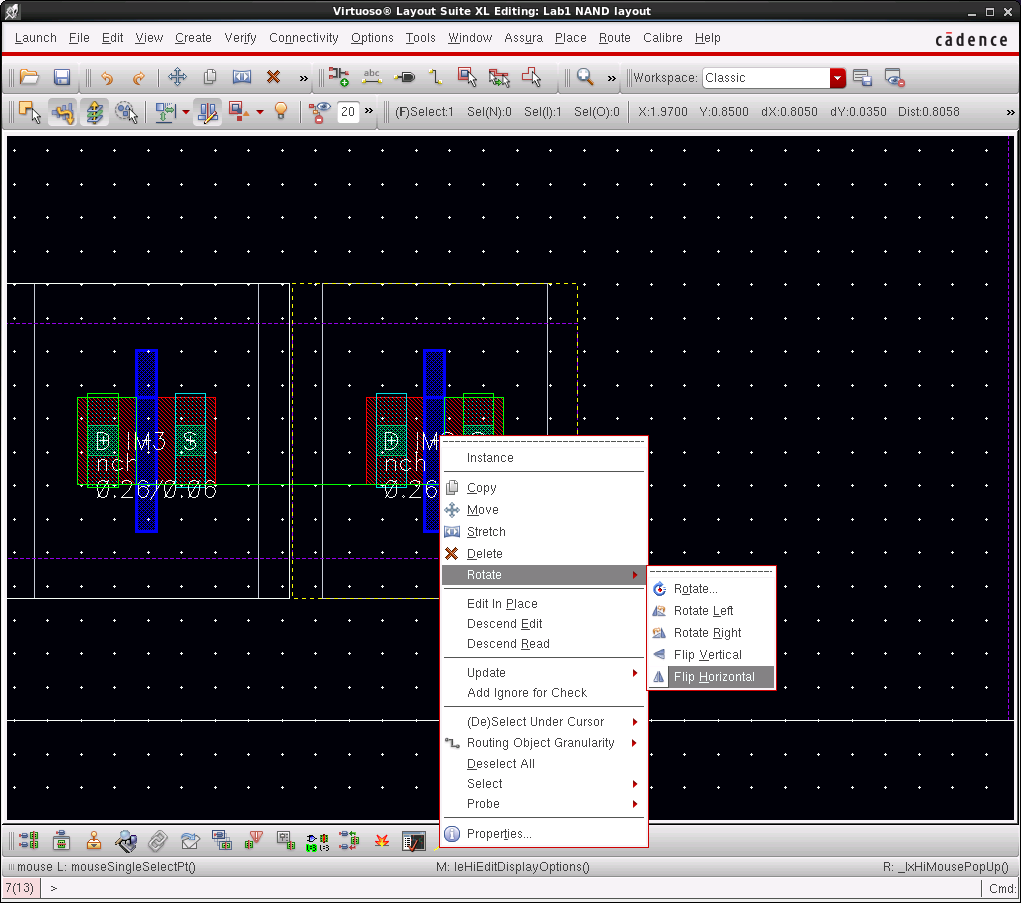
Task: Toggle the pencil-ruler edit mode button
Action: click(x=208, y=112)
